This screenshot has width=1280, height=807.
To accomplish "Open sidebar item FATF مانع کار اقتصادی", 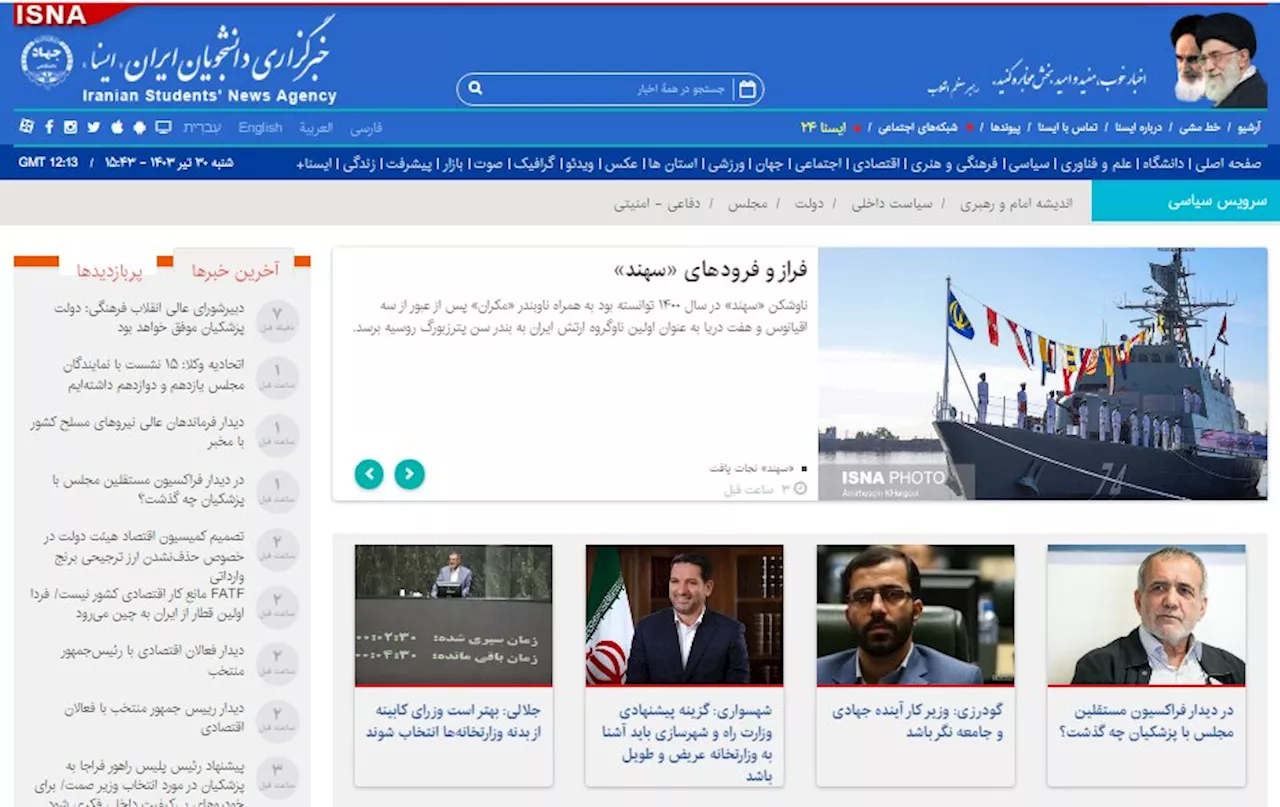I will [138, 603].
